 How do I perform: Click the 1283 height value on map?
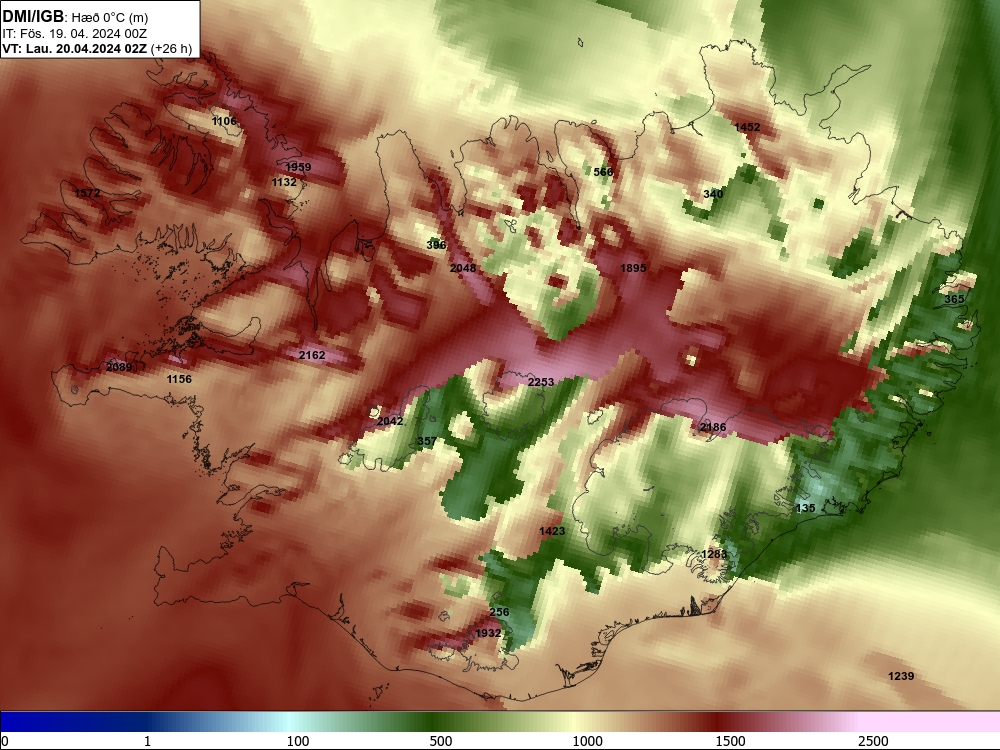[x=714, y=554]
